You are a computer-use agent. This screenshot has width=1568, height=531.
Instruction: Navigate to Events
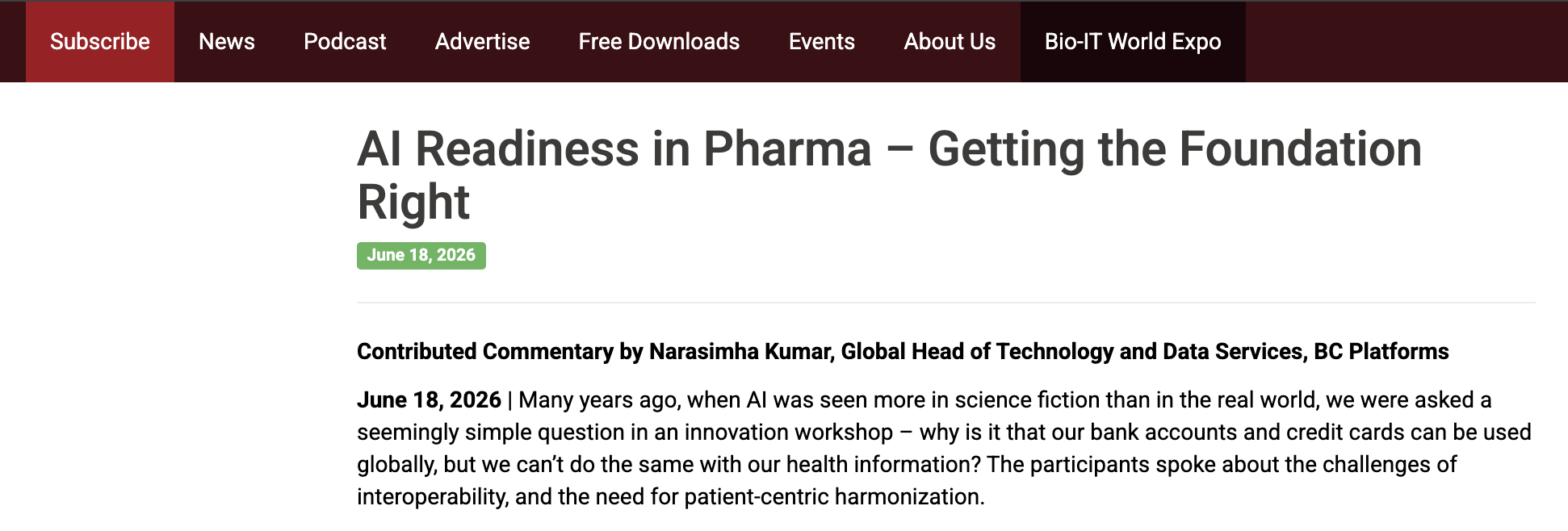(x=821, y=42)
